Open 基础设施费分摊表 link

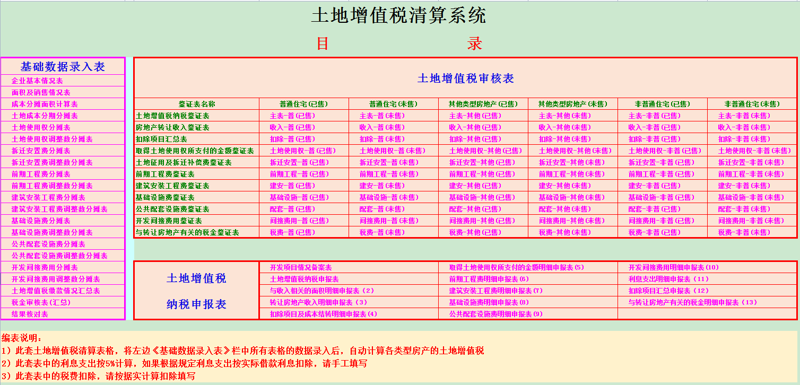point(41,221)
